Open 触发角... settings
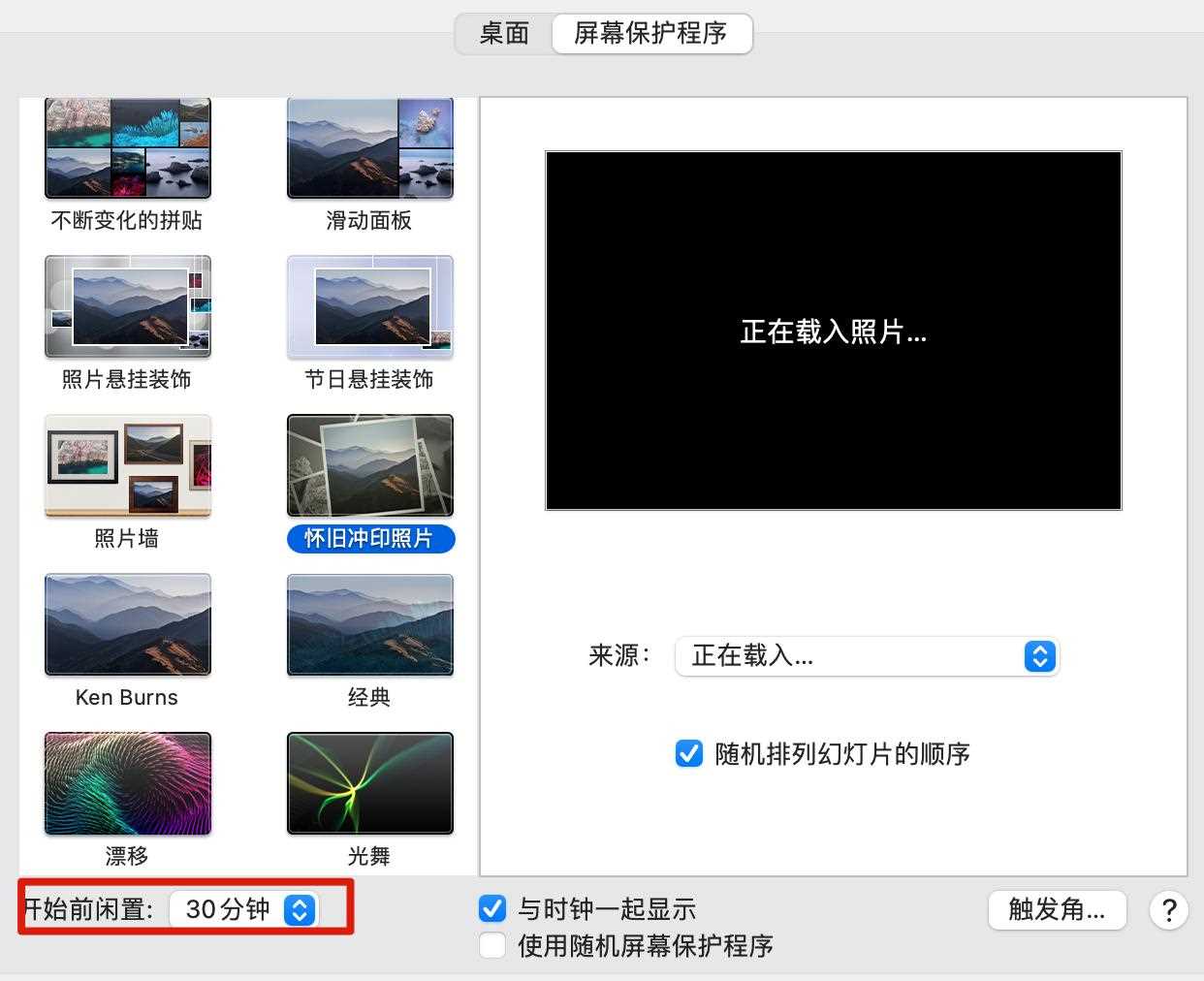1204x981 pixels. (1057, 910)
